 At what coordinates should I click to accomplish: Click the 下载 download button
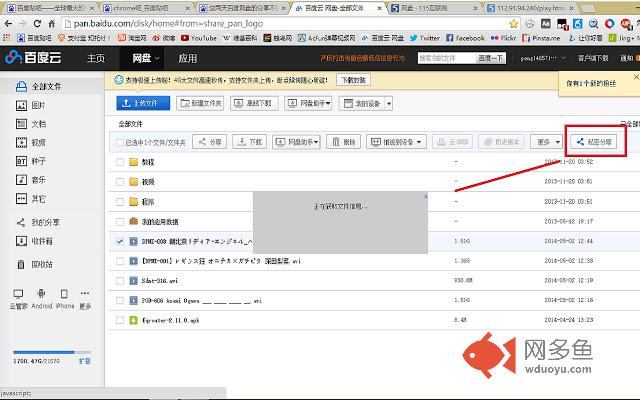click(249, 142)
